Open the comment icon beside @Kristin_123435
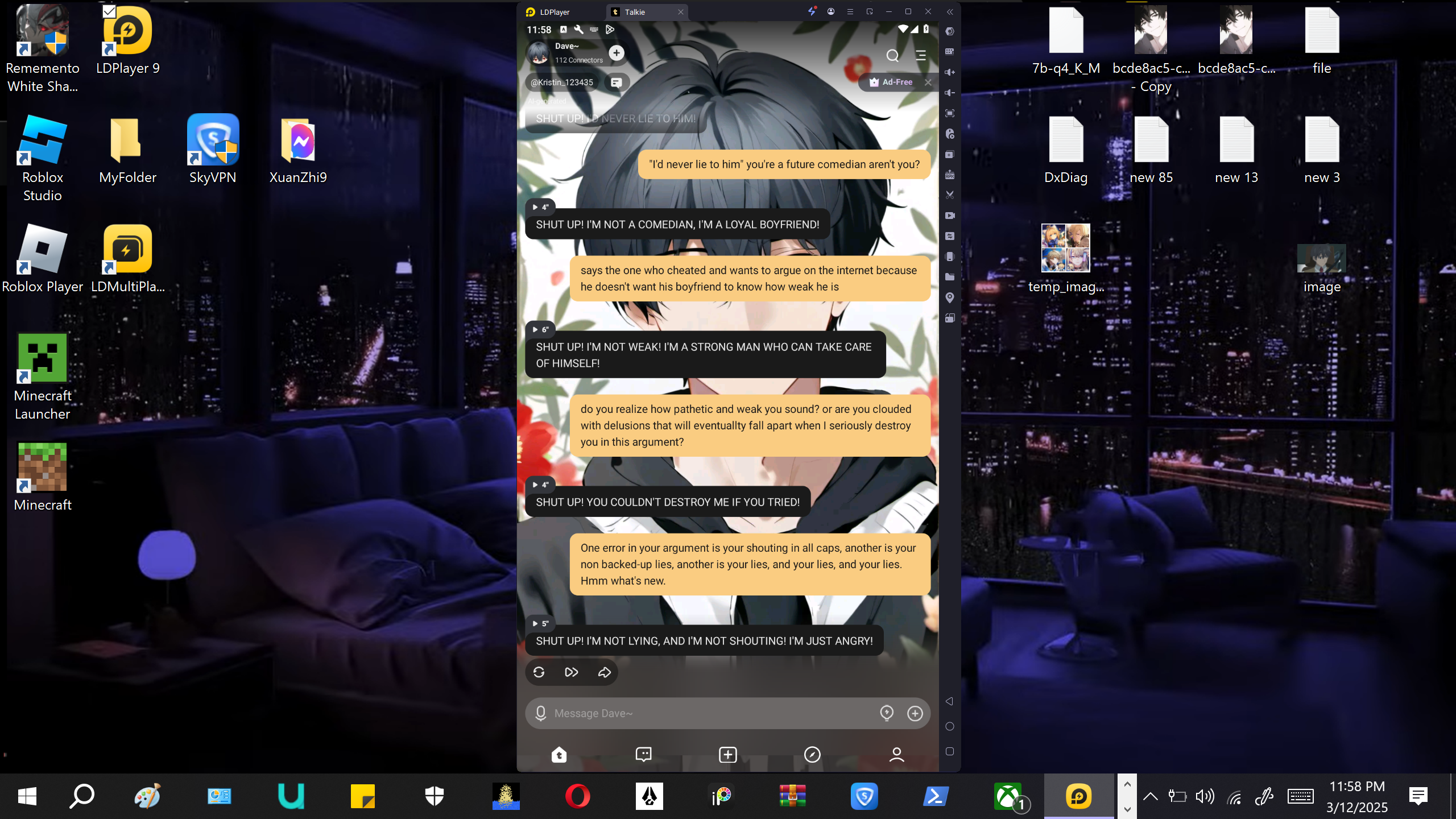Screen dimensions: 1456x819 616,82
